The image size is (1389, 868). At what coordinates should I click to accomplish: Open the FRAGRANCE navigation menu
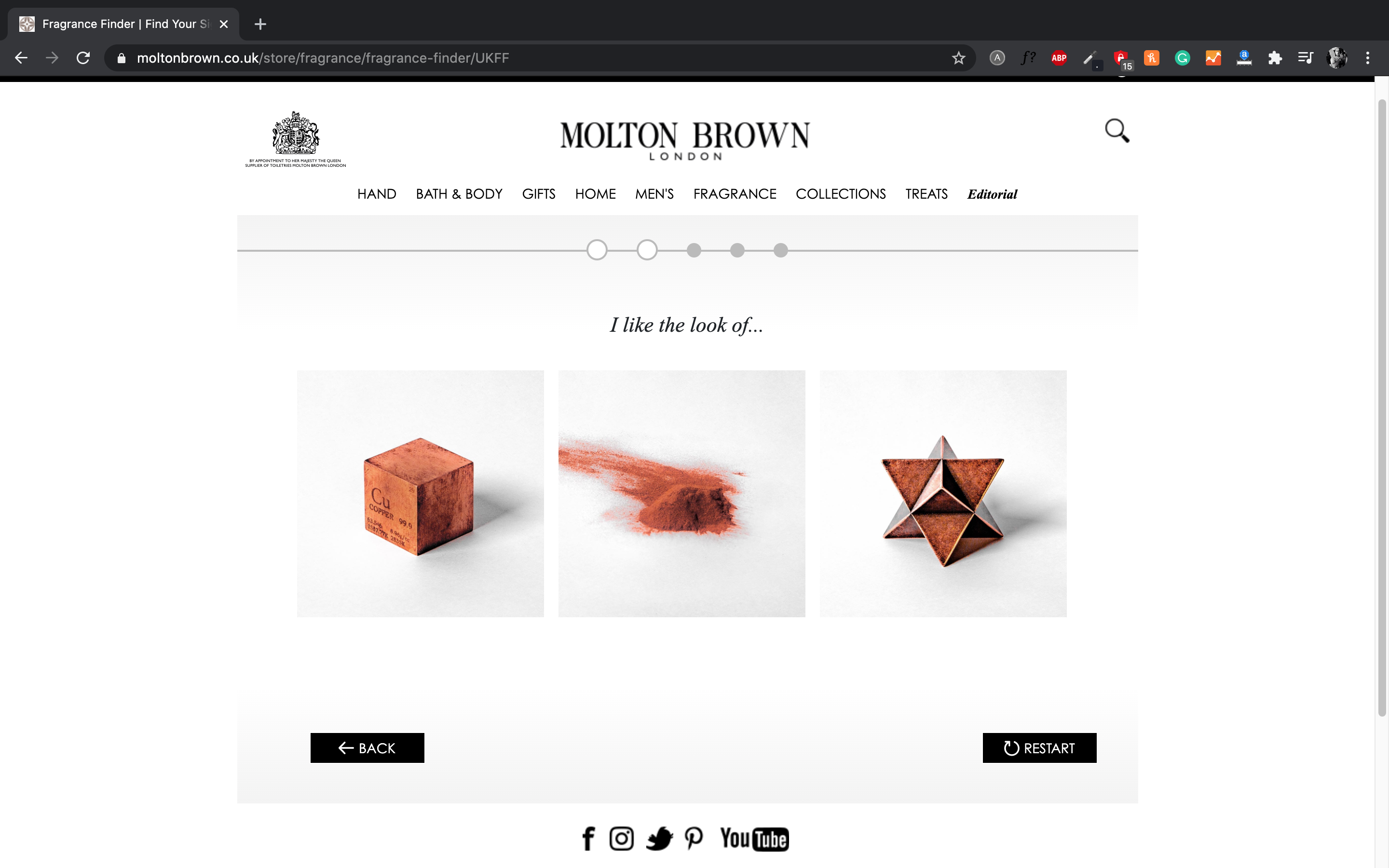pos(735,194)
